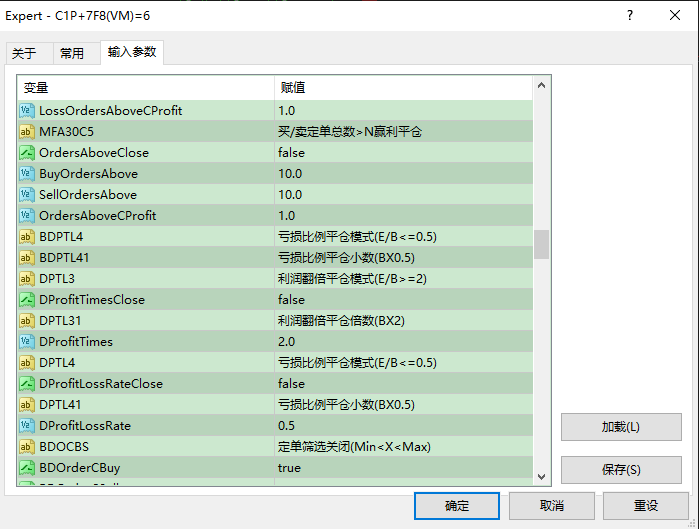
Task: Click the number icon beside DProfitLossRate
Action: [27, 426]
